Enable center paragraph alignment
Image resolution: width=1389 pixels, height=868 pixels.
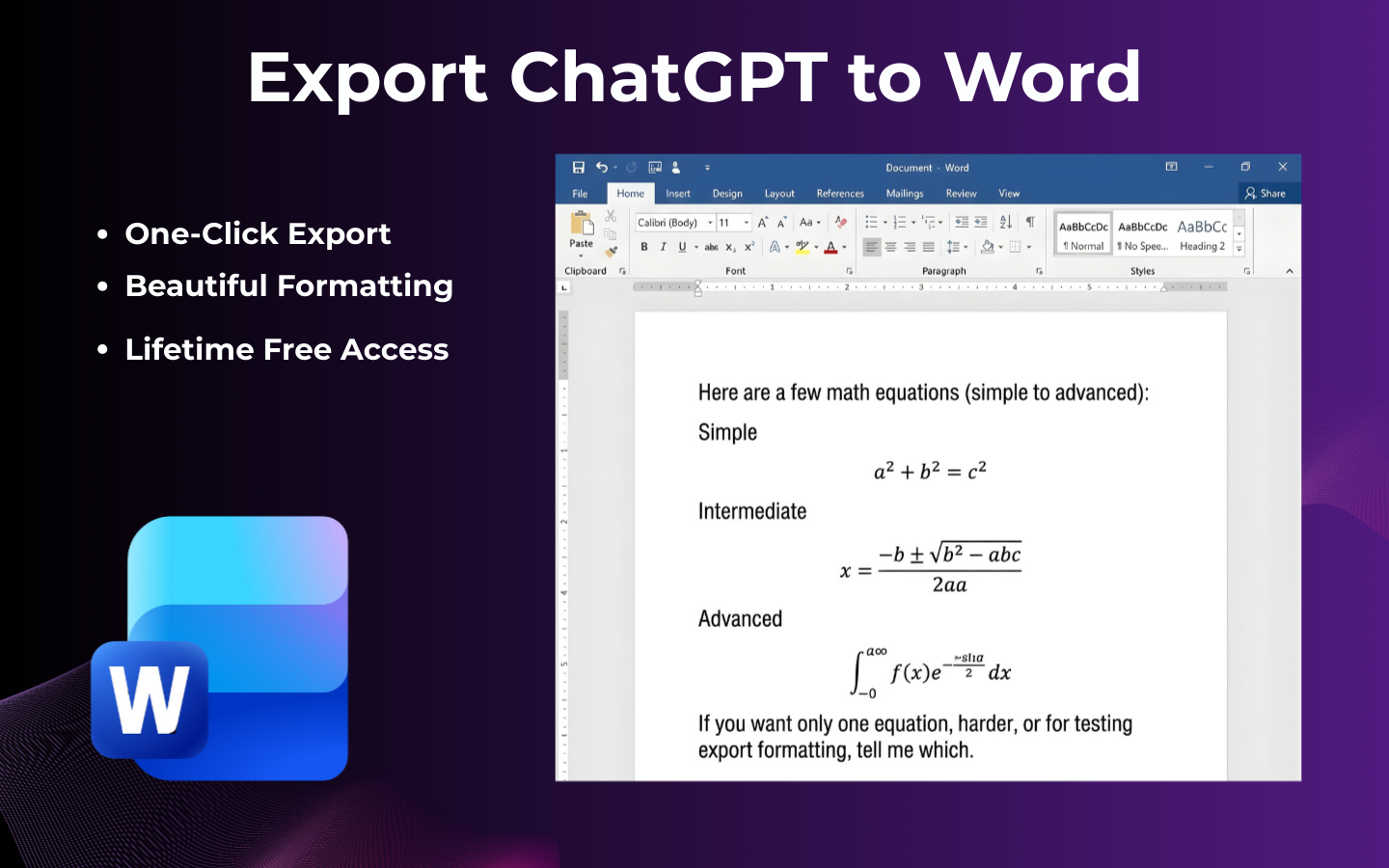[x=889, y=245]
